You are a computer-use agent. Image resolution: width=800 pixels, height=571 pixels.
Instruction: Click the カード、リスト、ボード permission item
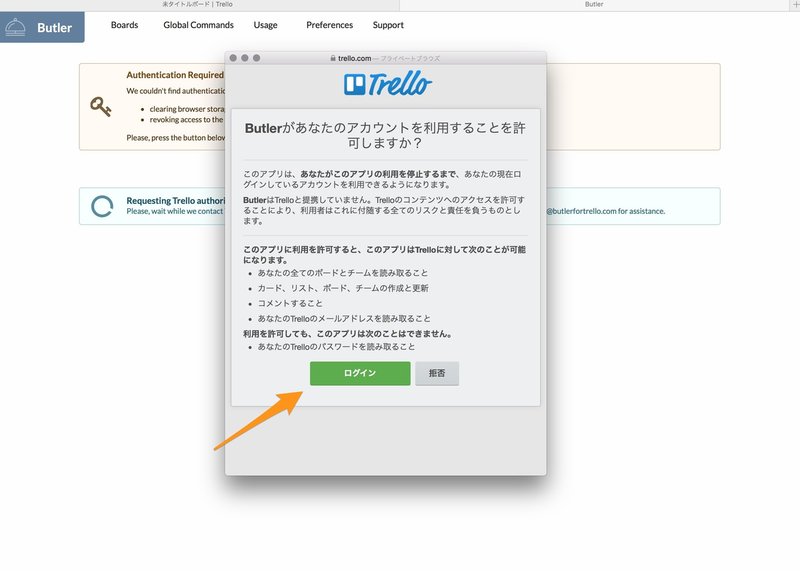pyautogui.click(x=343, y=288)
